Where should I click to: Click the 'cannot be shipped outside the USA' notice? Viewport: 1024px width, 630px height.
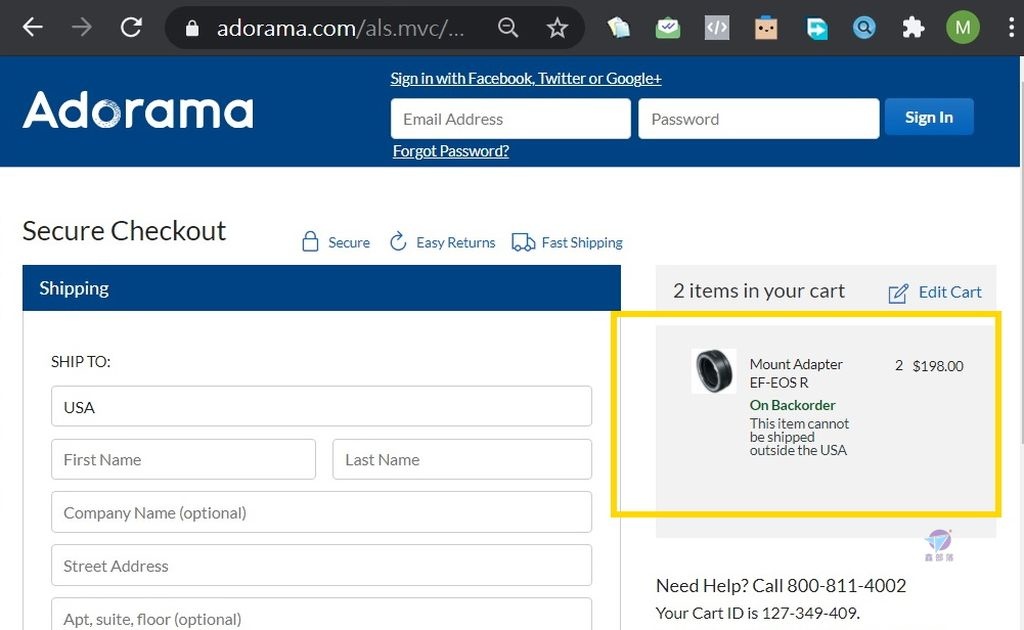pyautogui.click(x=799, y=437)
